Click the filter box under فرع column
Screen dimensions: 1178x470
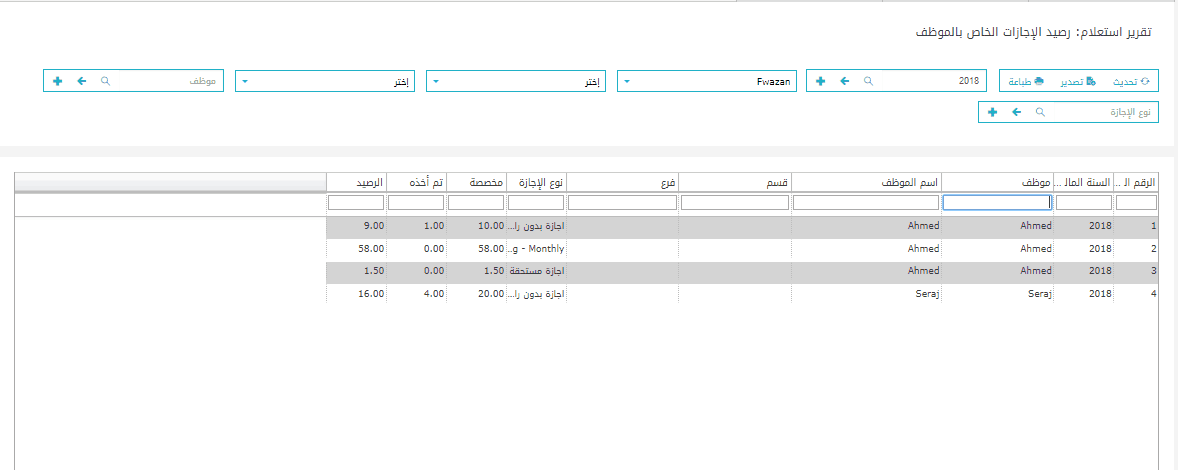coord(623,203)
